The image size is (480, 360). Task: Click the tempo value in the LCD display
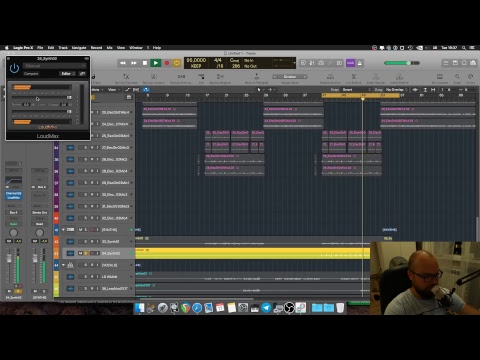(196, 60)
